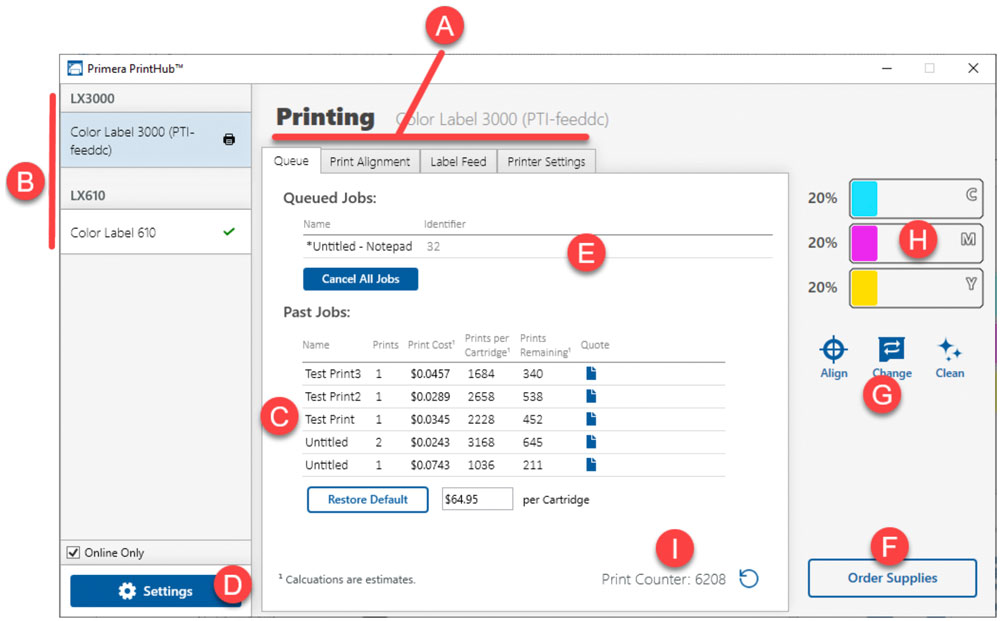Open the quote for the Untitled job costing $0.0743
The image size is (1000, 621).
tap(591, 465)
